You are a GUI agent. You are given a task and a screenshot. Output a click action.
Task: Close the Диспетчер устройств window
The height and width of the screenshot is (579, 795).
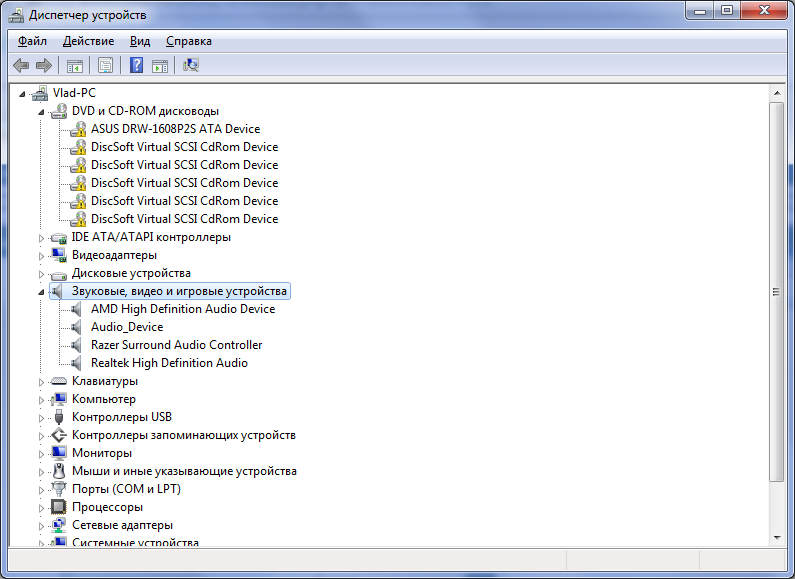pyautogui.click(x=764, y=10)
